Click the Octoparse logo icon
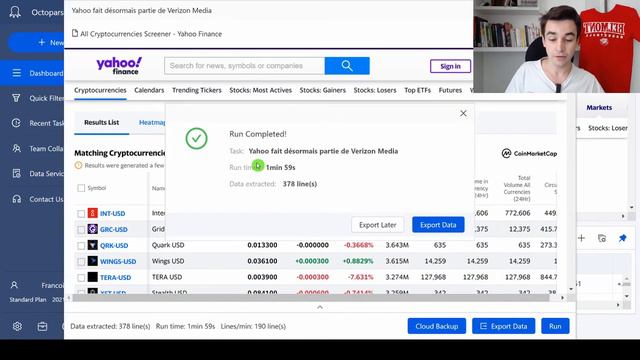640x360 pixels. pos(15,11)
